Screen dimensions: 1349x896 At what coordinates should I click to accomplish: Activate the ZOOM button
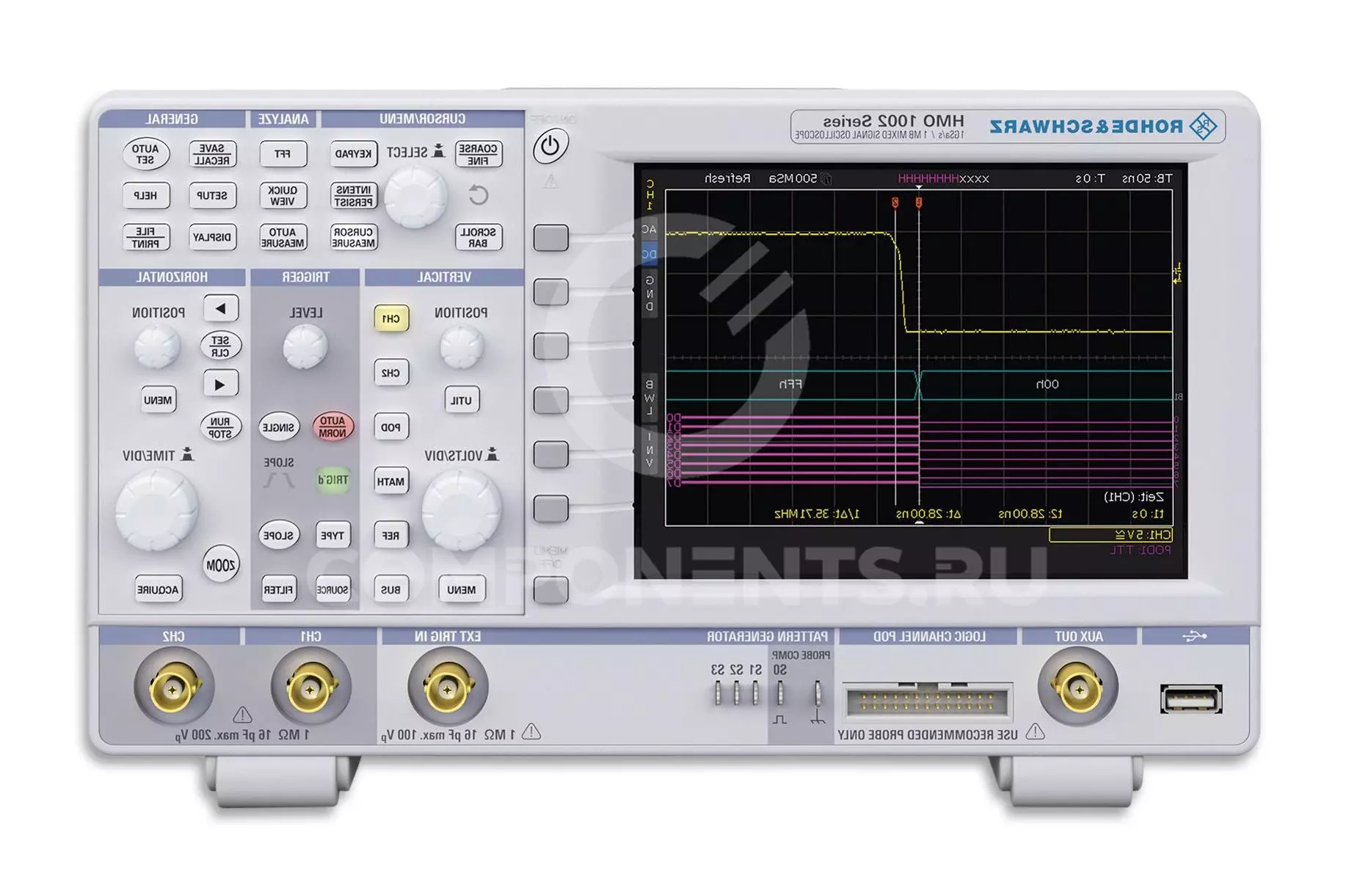[221, 565]
